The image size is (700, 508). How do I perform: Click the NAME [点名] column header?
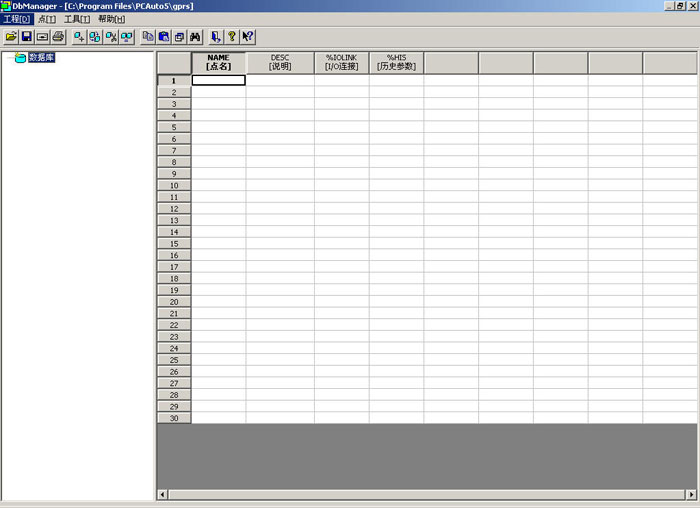point(218,62)
